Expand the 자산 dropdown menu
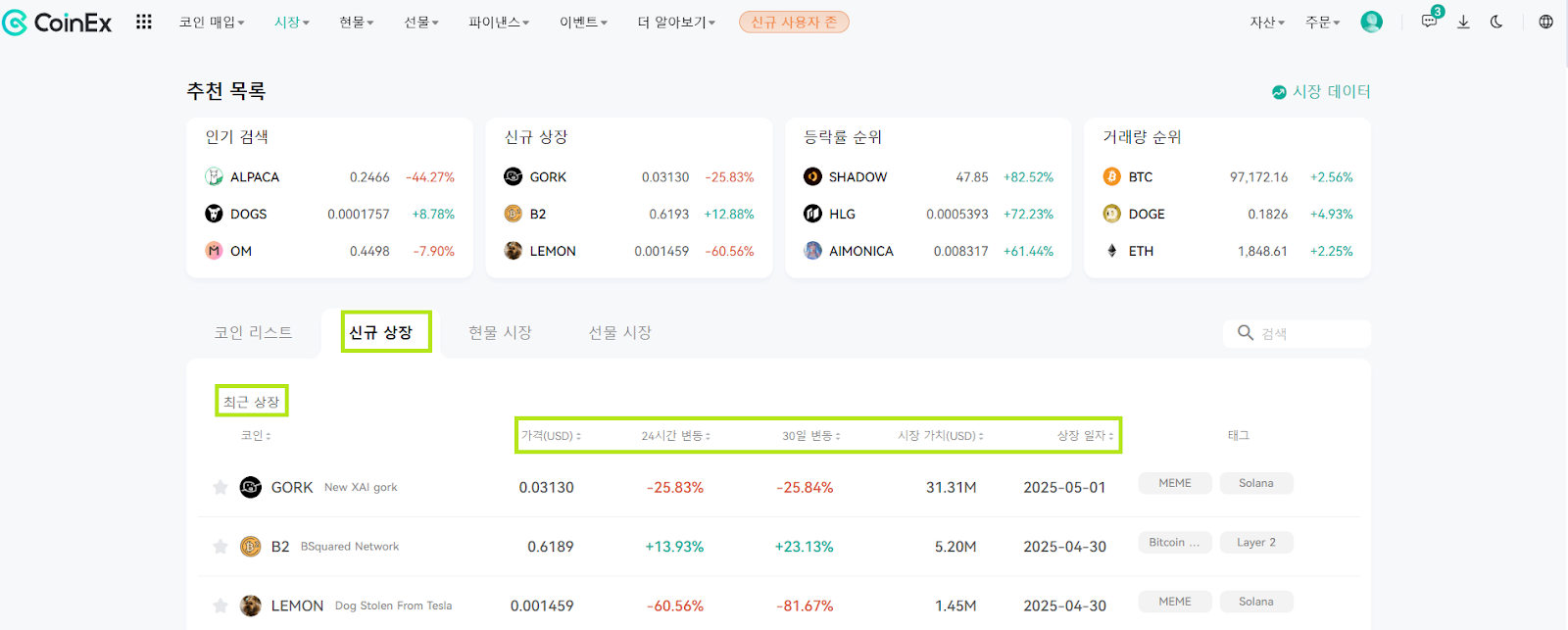The width and height of the screenshot is (1568, 630). point(1267,22)
